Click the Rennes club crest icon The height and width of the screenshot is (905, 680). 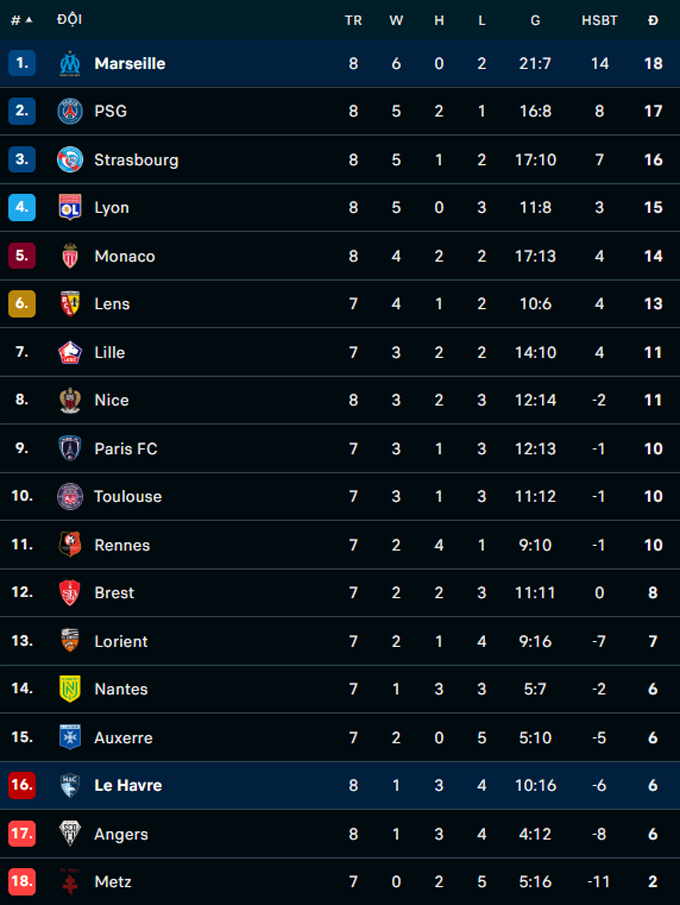[x=70, y=545]
